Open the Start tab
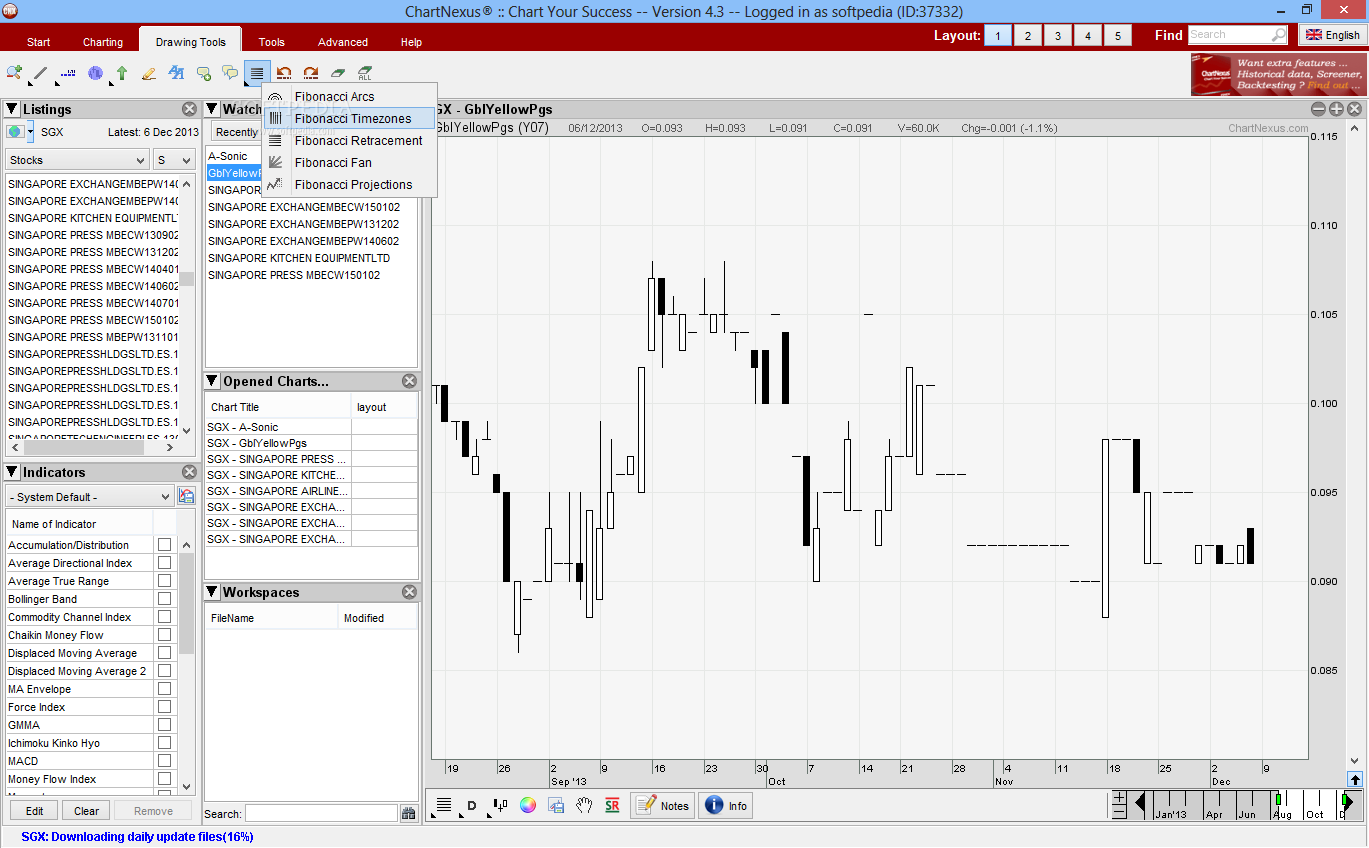Image resolution: width=1369 pixels, height=848 pixels. 39,42
